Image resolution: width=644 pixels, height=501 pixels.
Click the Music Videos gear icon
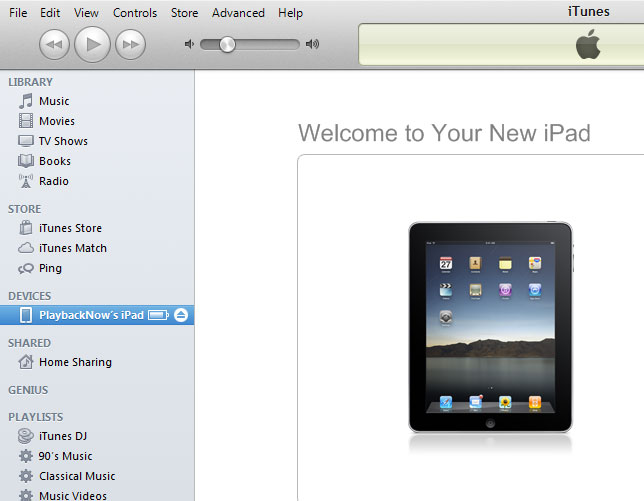25,495
